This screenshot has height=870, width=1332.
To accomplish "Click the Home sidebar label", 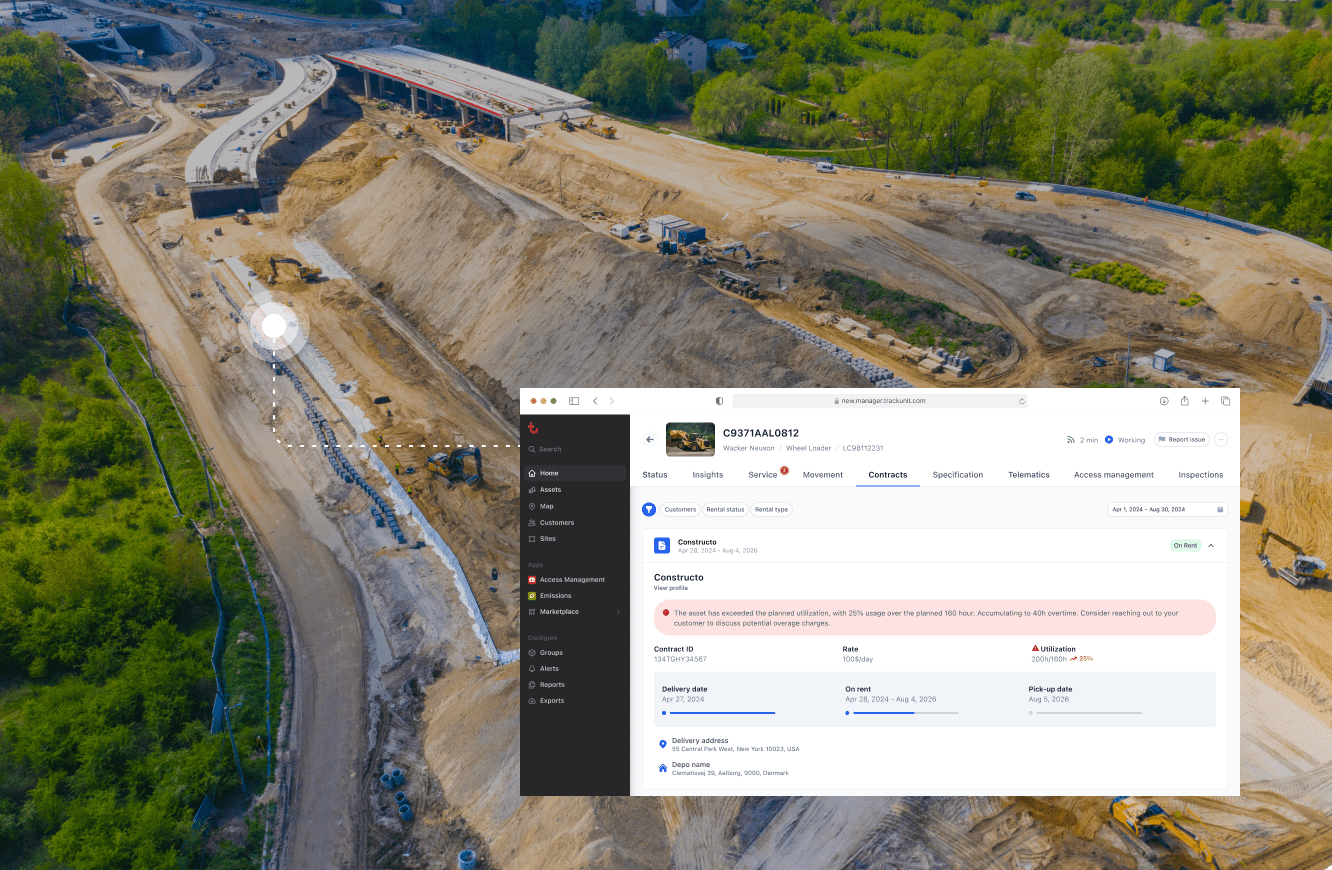I will 549,473.
